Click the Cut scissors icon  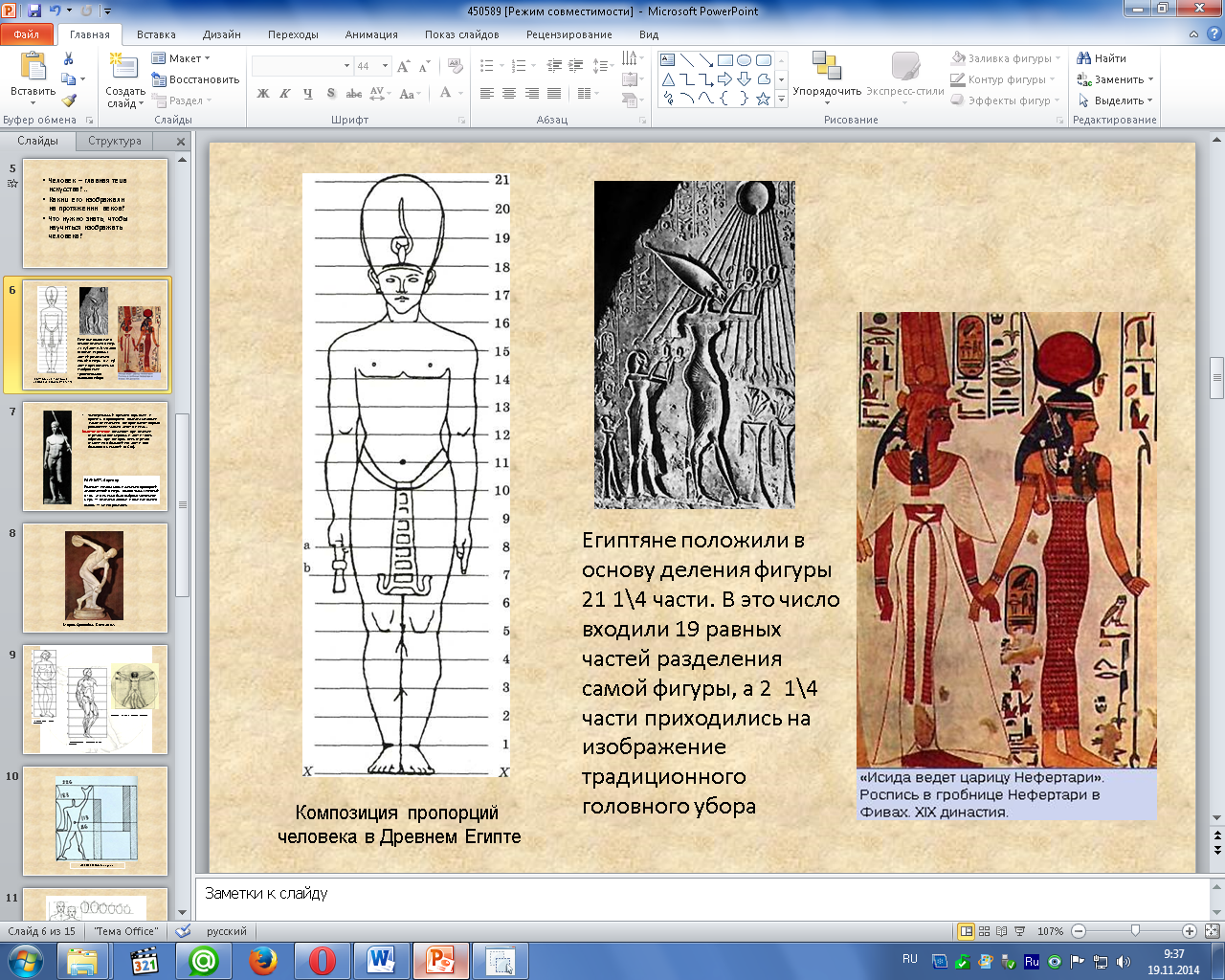tap(68, 59)
